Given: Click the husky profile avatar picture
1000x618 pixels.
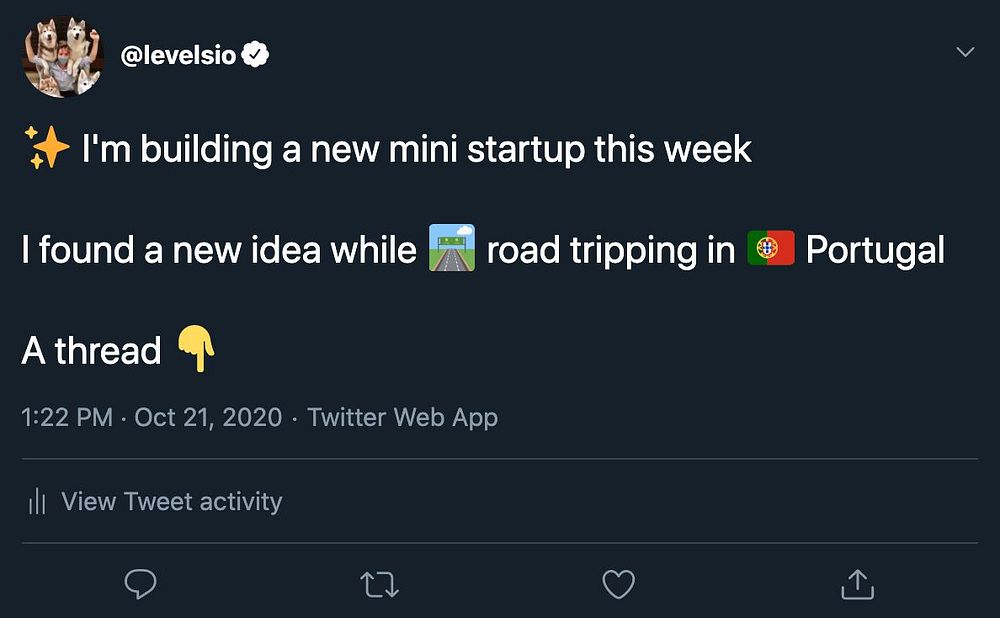Looking at the screenshot, I should [64, 56].
